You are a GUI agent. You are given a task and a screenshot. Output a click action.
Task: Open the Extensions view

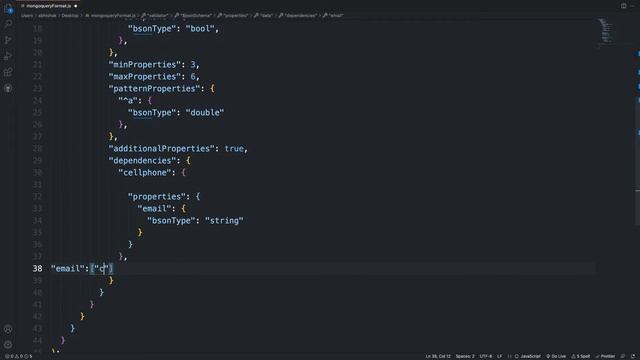[8, 72]
